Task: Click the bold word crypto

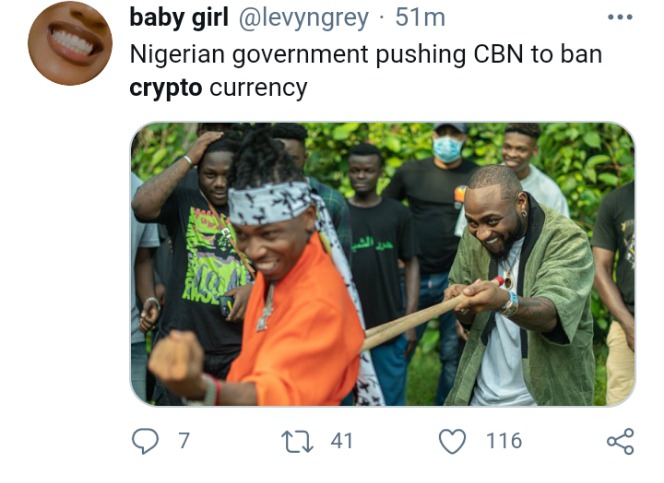Action: click(x=166, y=88)
